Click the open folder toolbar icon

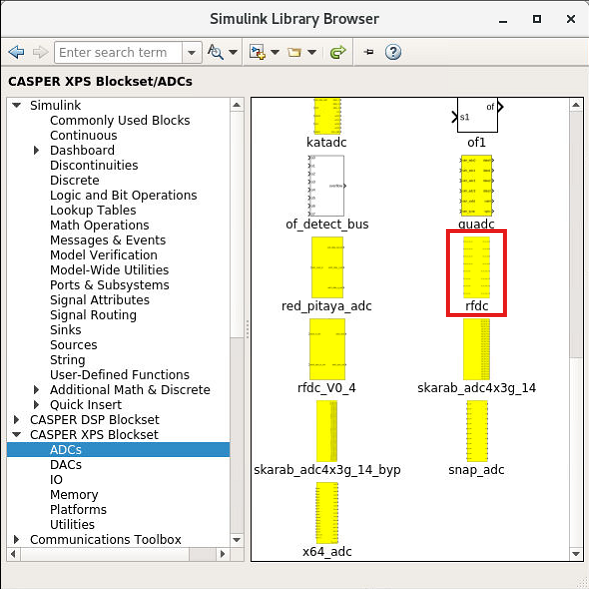pos(294,52)
